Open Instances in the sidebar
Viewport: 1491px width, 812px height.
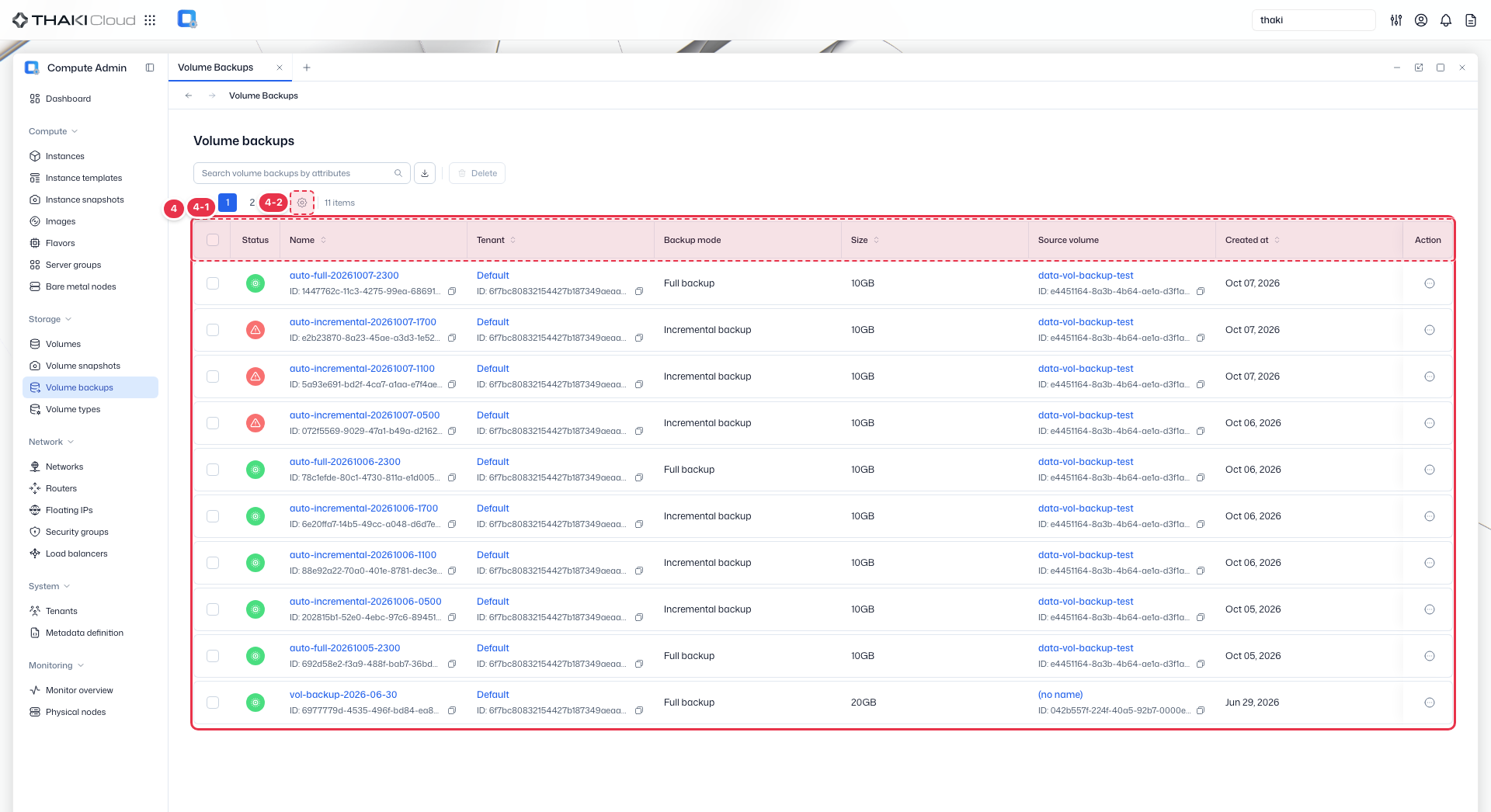coord(90,156)
